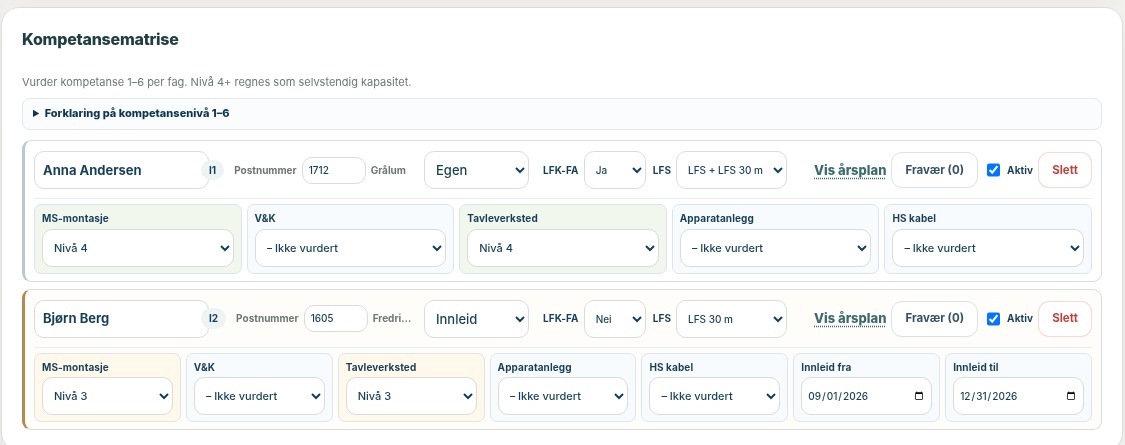Open Bjørn Berg's LFS 30 m dropdown
This screenshot has width=1125, height=445.
coord(731,319)
